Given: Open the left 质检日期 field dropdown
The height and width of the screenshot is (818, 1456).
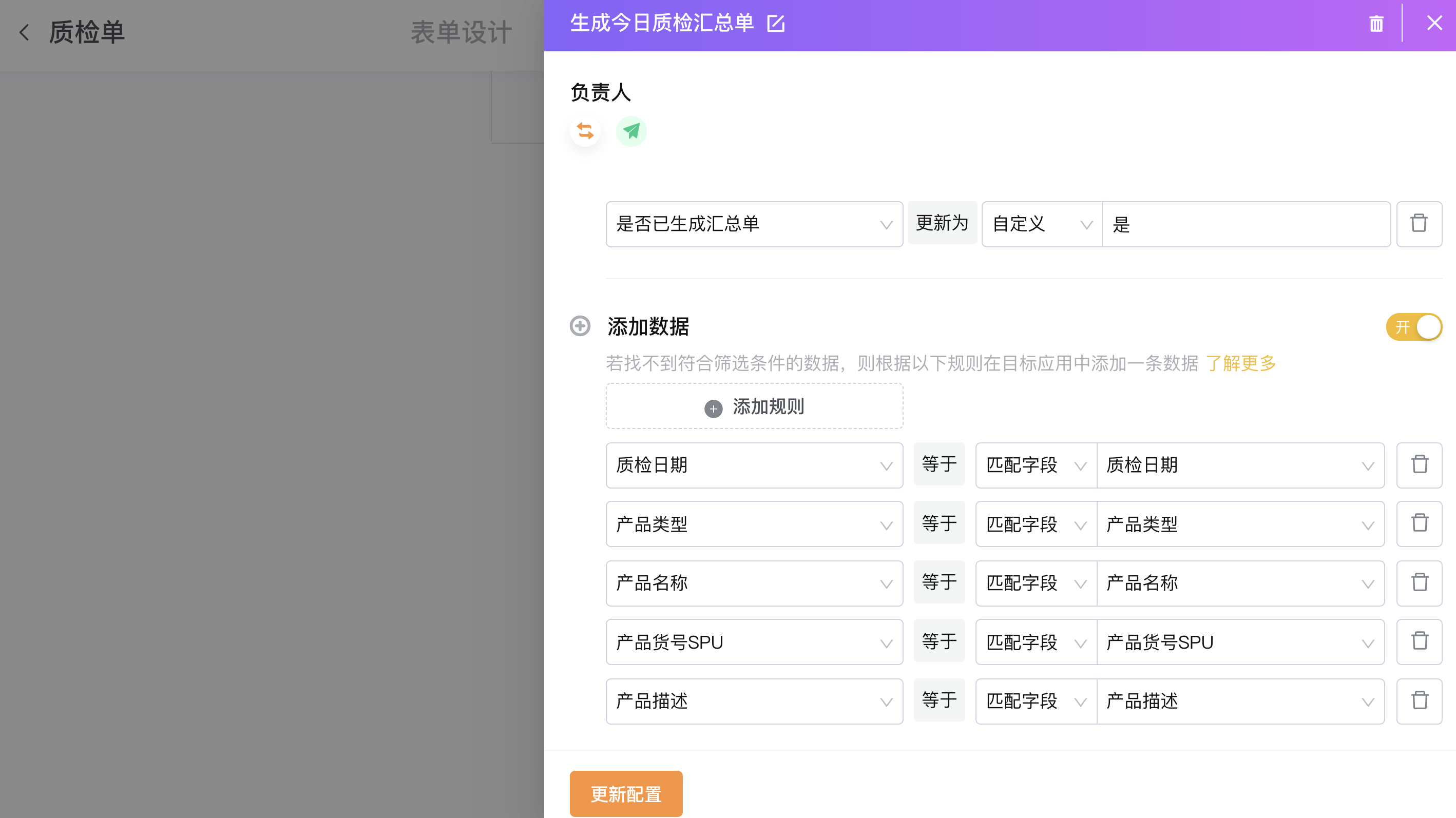Looking at the screenshot, I should [x=754, y=465].
